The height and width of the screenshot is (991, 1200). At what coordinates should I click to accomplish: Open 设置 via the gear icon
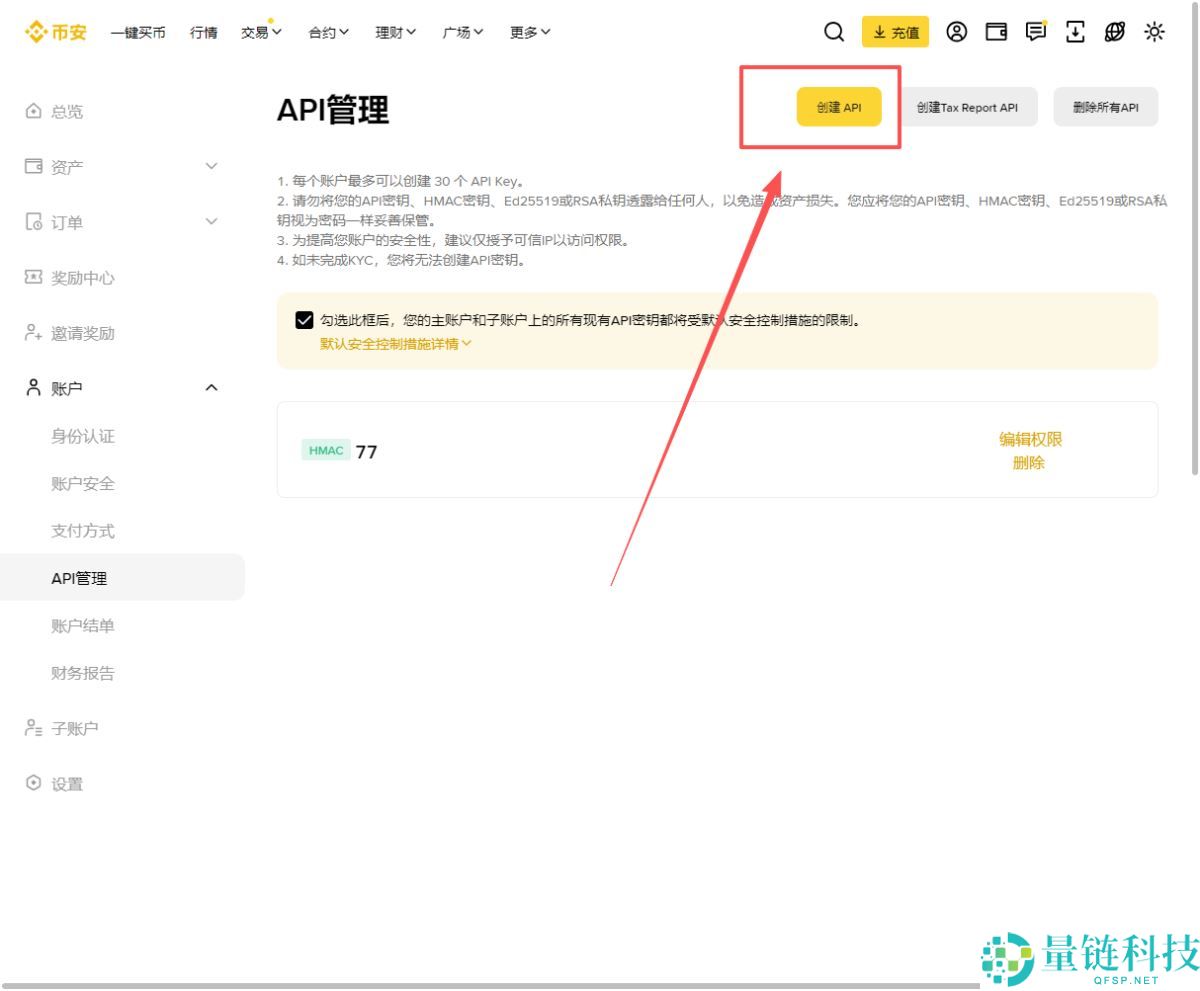click(34, 784)
